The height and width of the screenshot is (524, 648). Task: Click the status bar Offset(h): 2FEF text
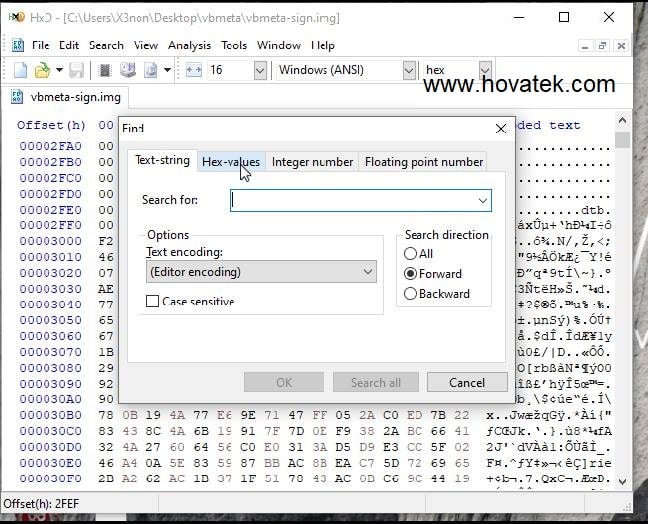coord(41,504)
